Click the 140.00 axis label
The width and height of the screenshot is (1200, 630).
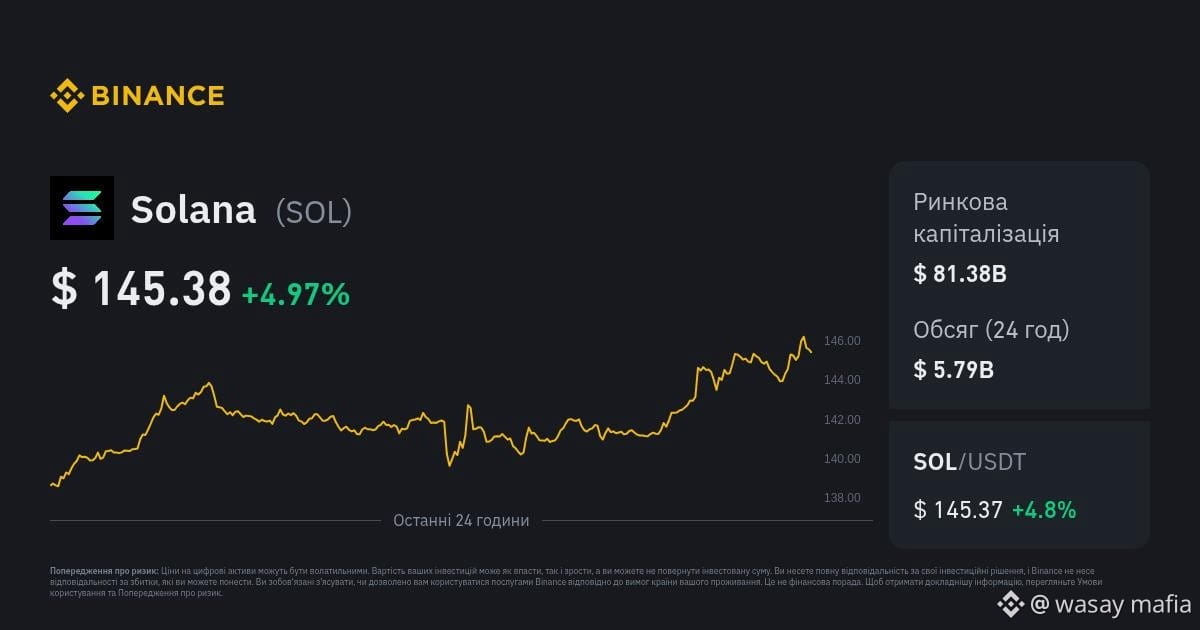tap(842, 459)
